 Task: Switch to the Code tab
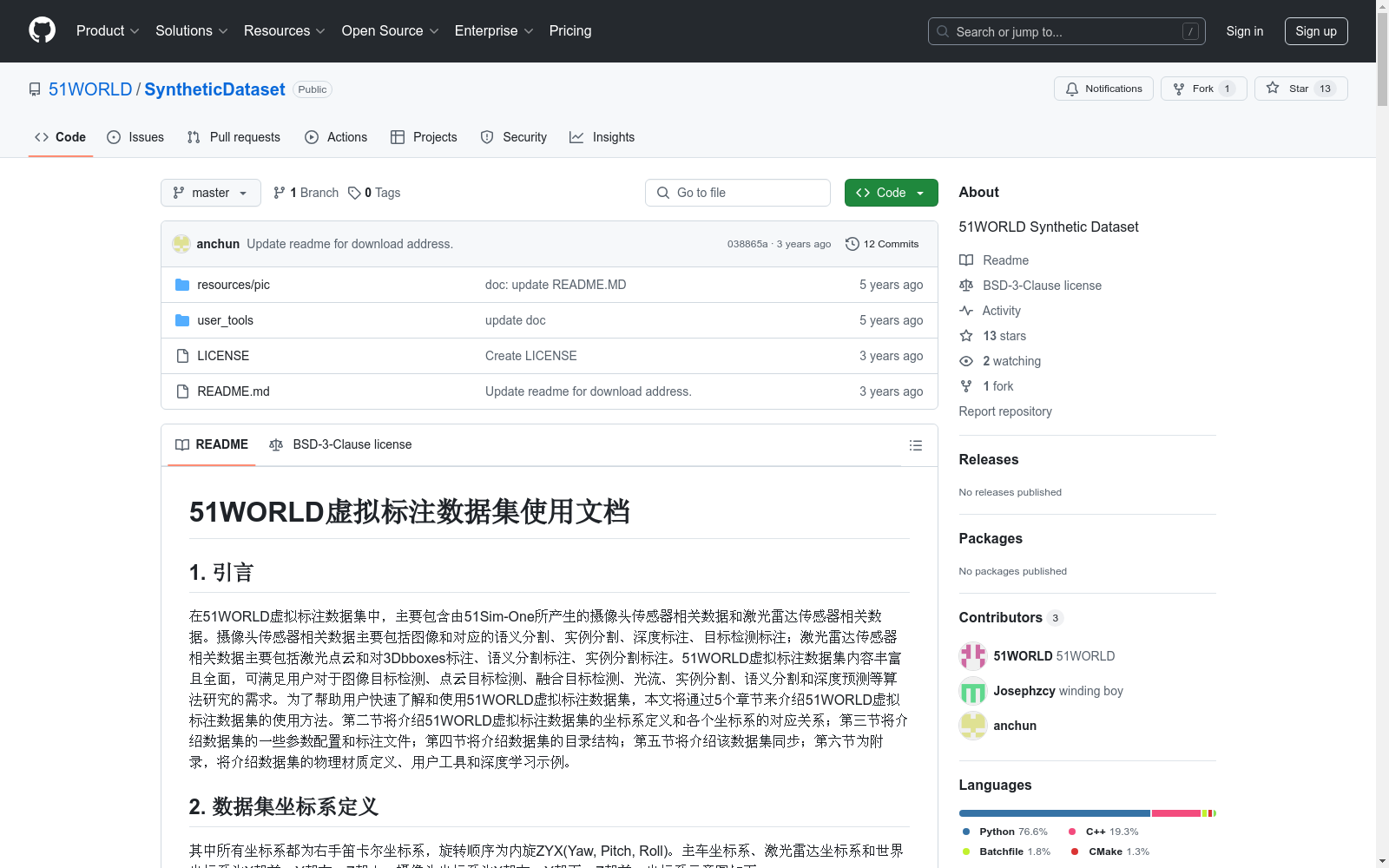pyautogui.click(x=60, y=137)
